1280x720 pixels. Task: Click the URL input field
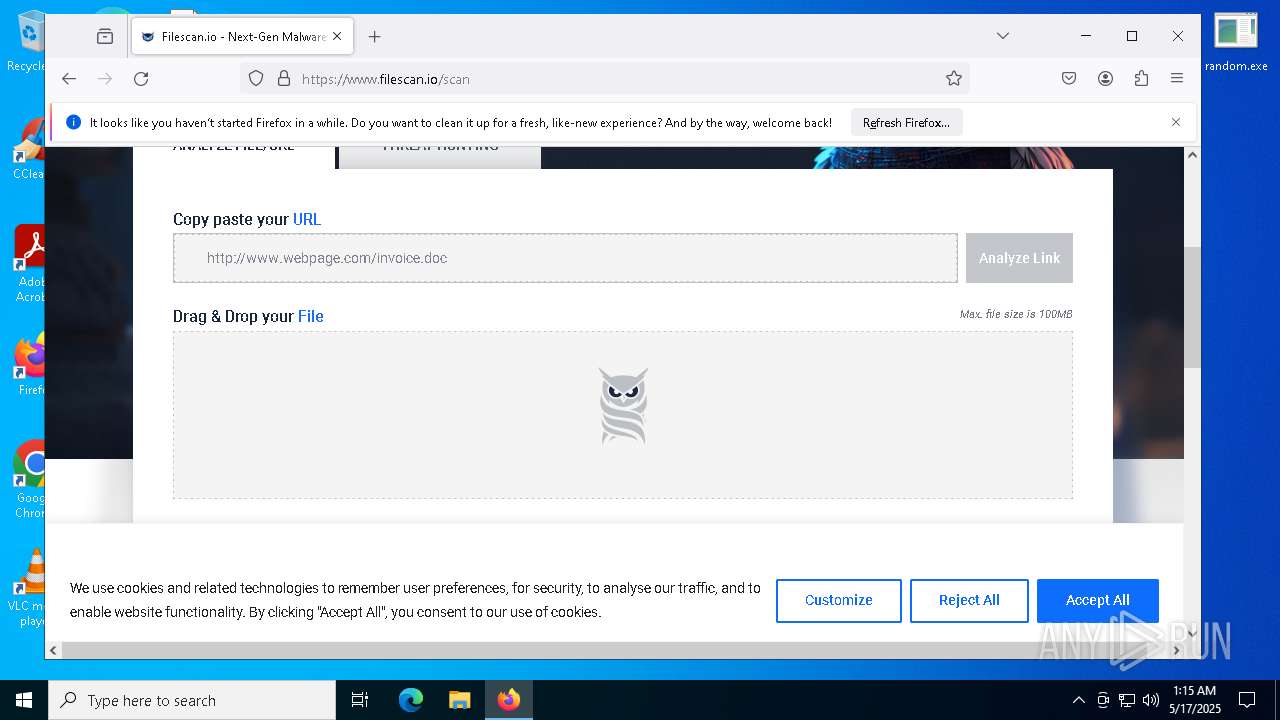[565, 258]
